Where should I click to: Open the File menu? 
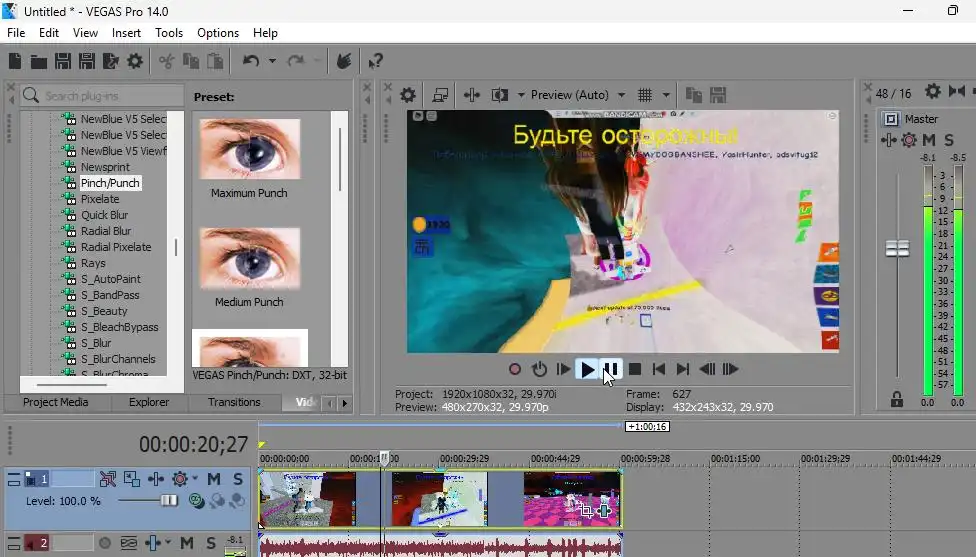[x=16, y=33]
